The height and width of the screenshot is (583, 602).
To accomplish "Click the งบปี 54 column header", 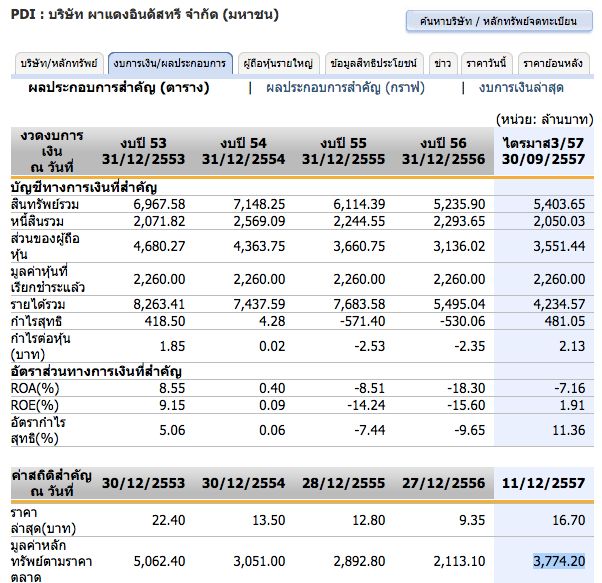I will point(243,151).
